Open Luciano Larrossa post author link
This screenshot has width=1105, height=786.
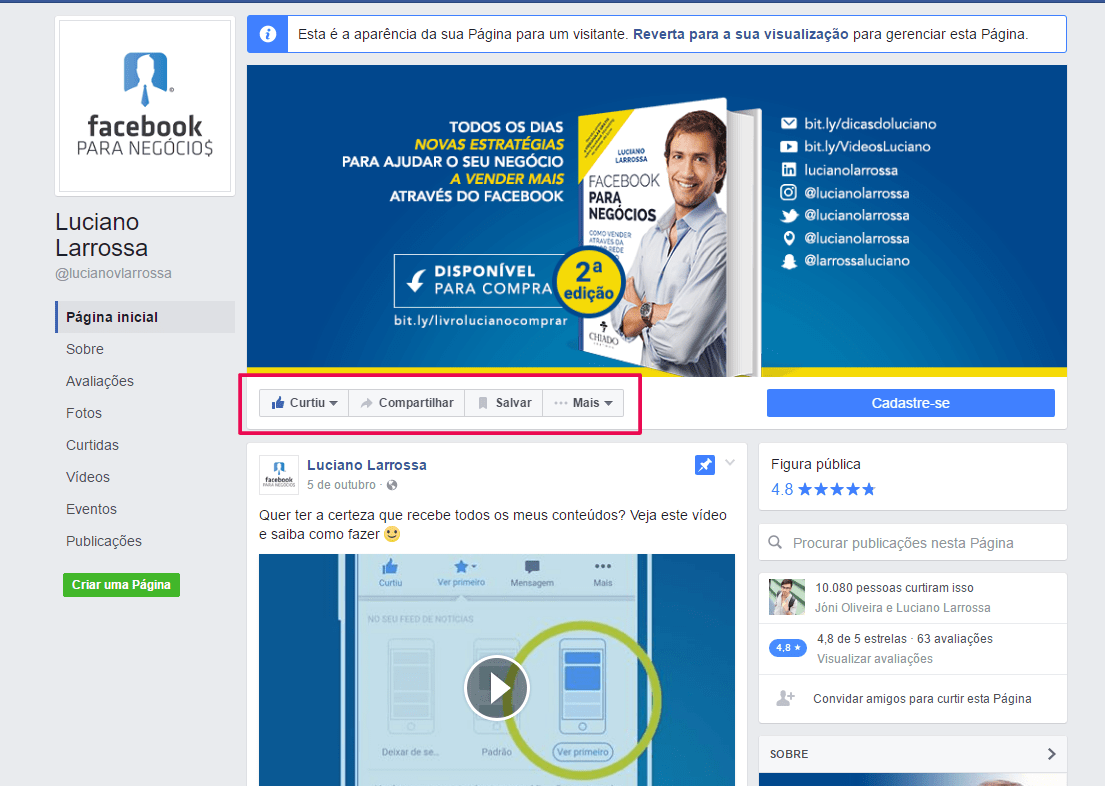click(366, 465)
